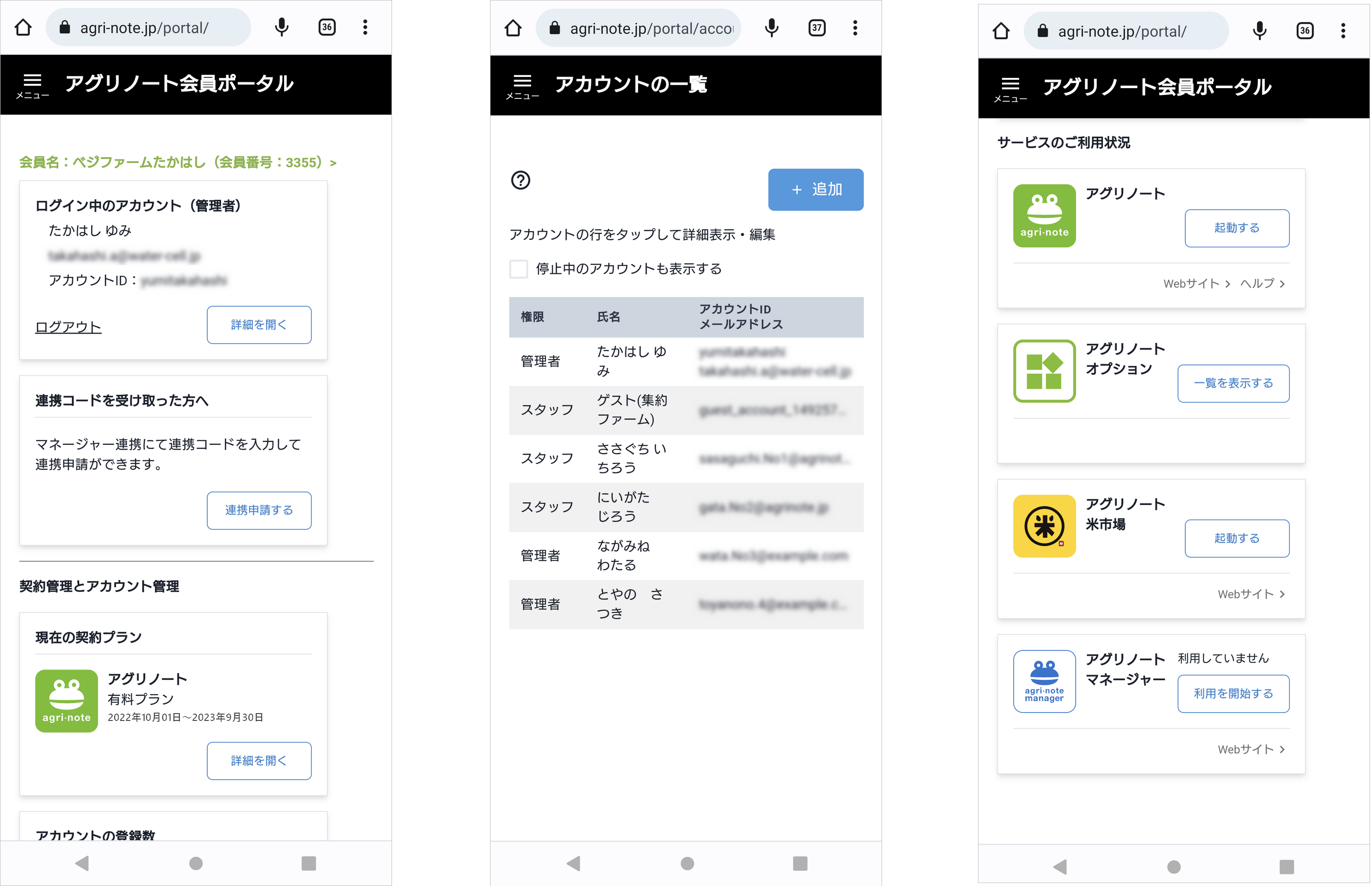Click the アグリノート米市場 yellow icon
Screen dimensions: 1372x886
(1044, 526)
